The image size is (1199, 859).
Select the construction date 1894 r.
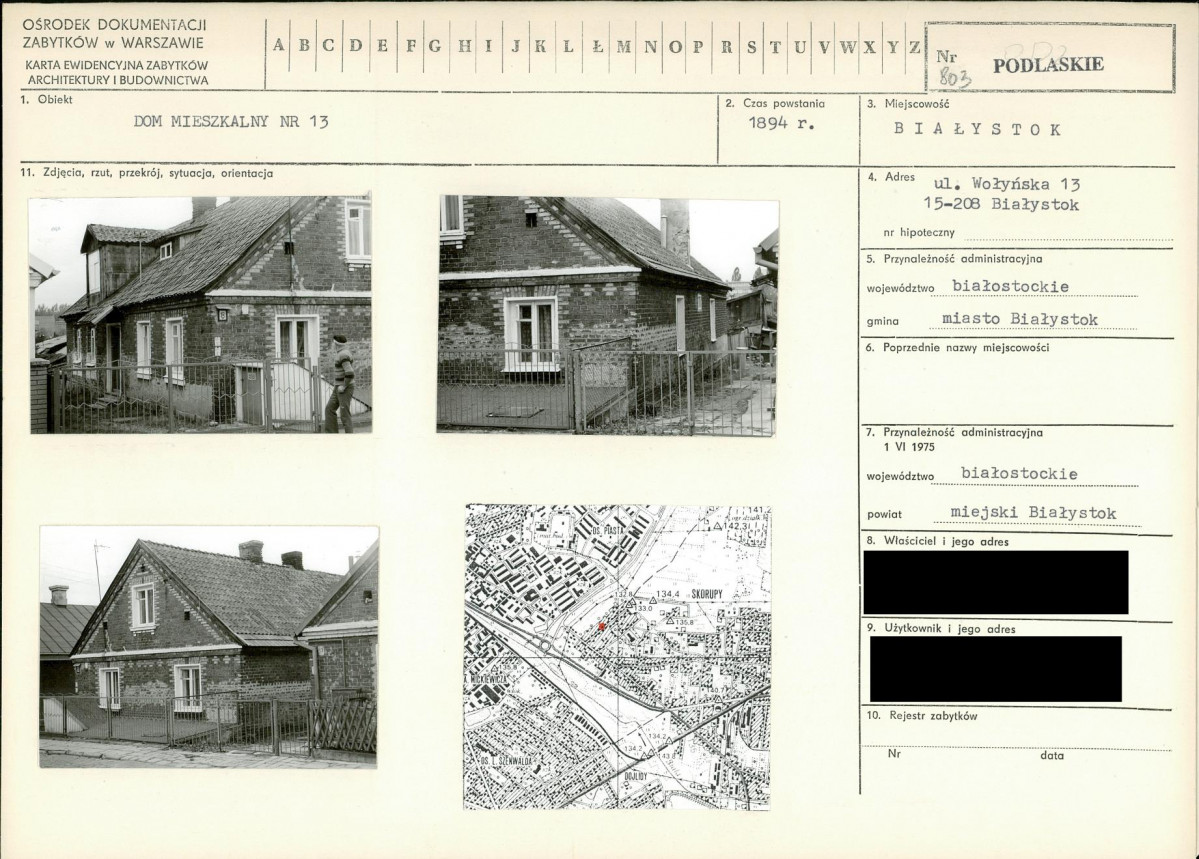tap(782, 125)
